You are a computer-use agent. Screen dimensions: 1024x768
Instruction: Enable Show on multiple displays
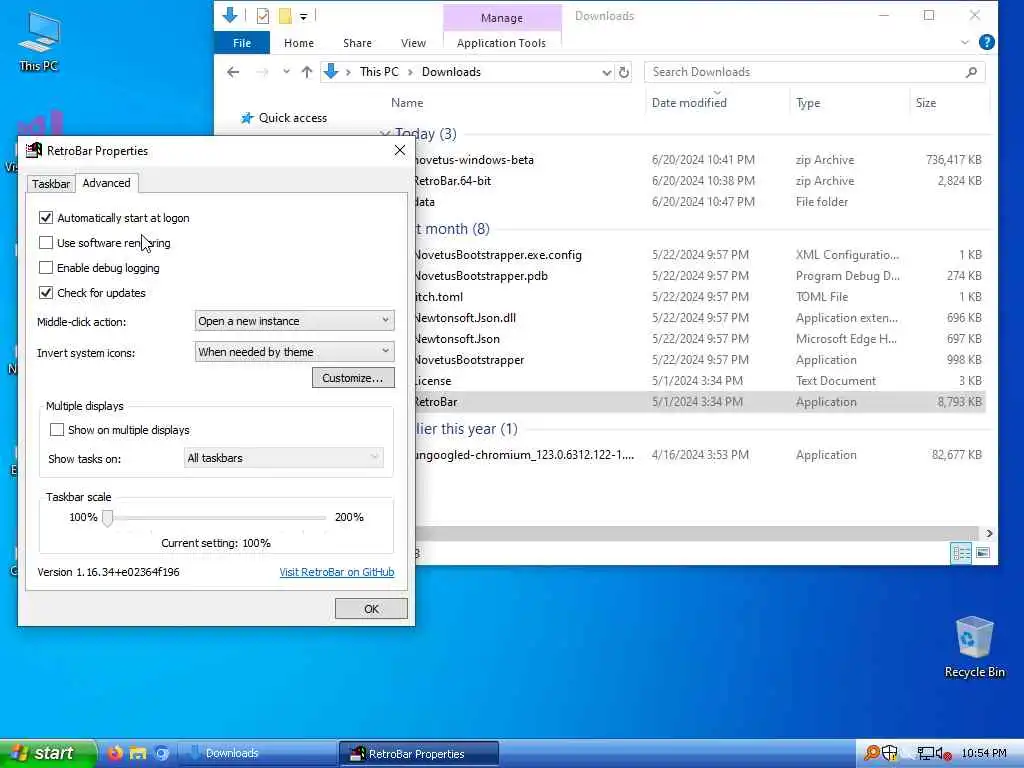(57, 430)
